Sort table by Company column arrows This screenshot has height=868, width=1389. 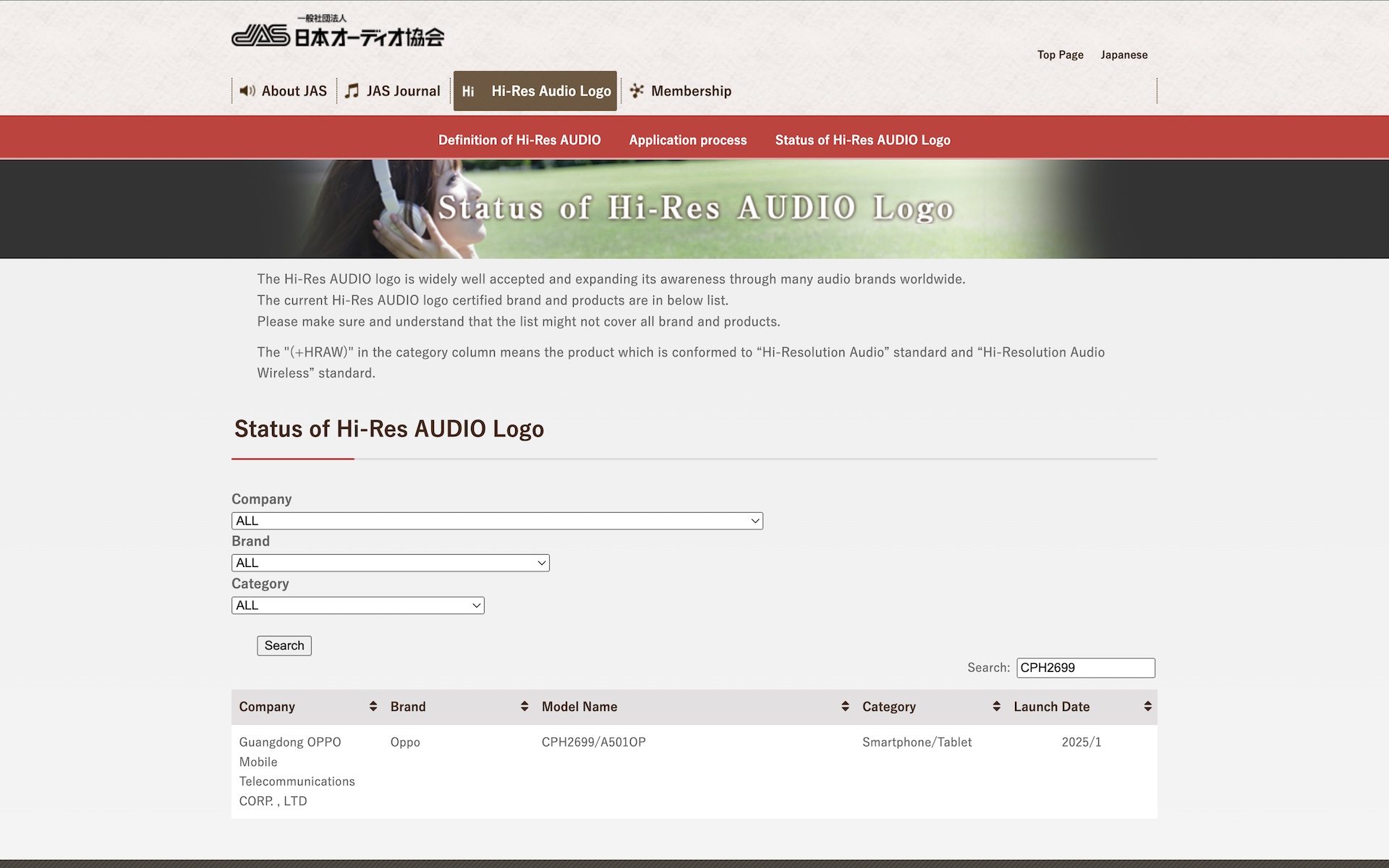[x=373, y=707]
